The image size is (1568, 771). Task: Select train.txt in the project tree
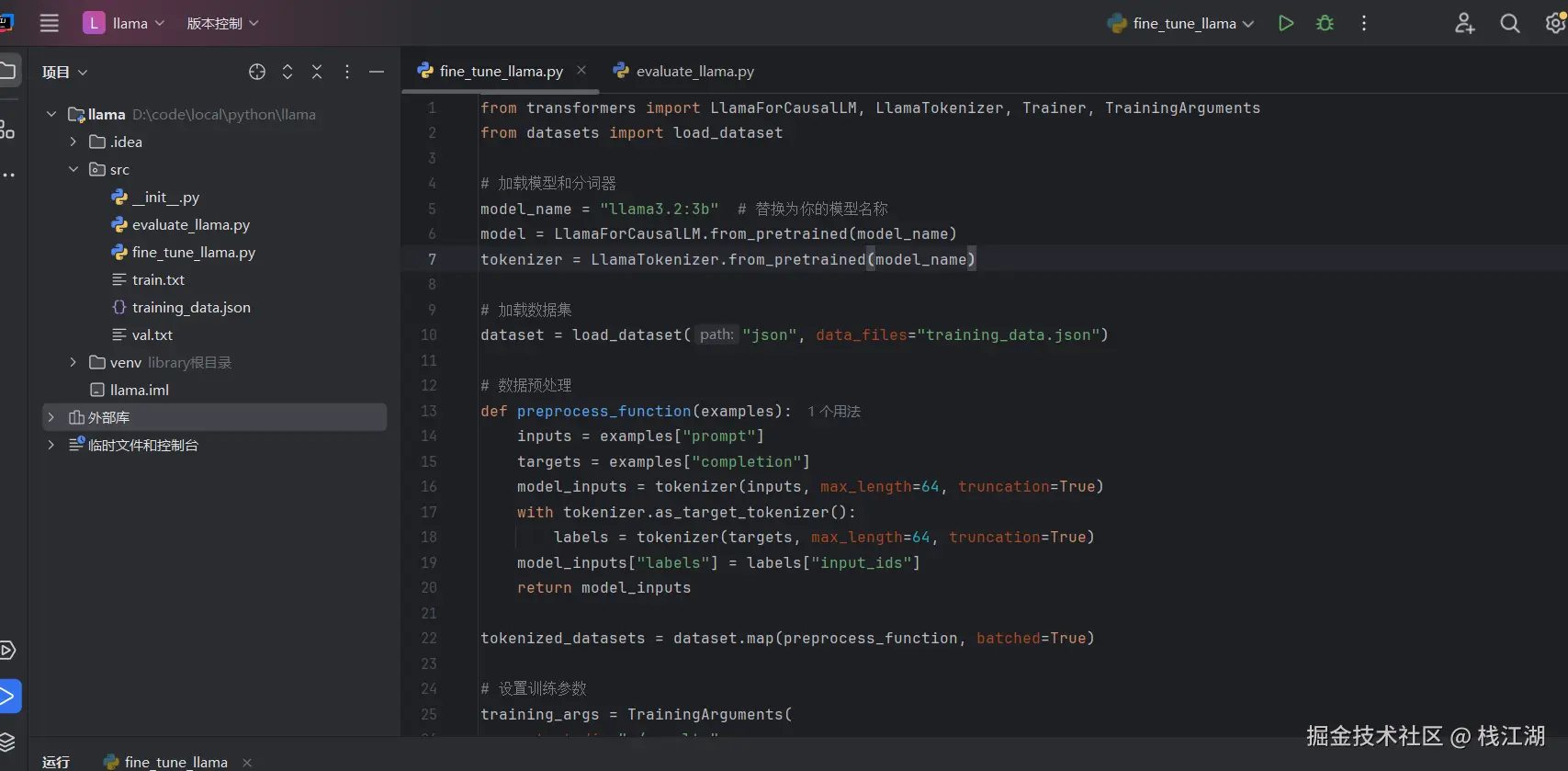158,279
